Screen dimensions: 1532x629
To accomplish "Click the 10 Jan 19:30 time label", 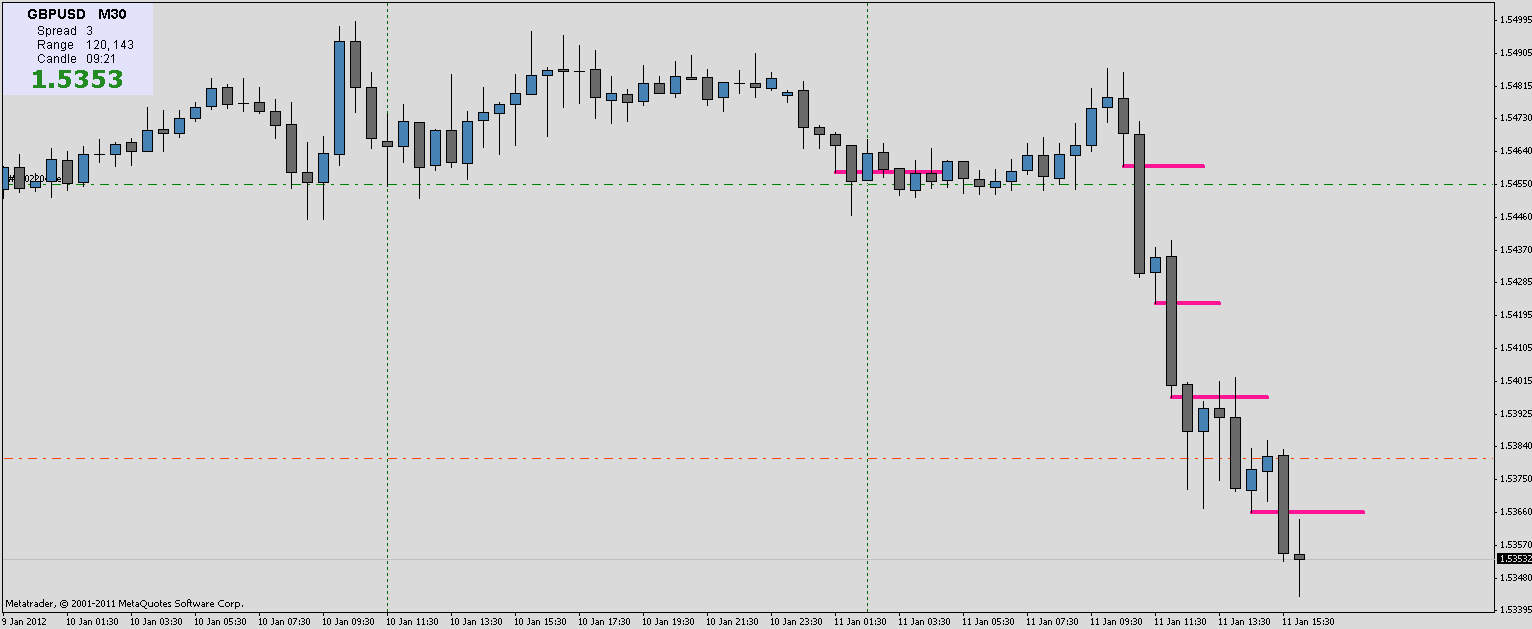I will tap(668, 622).
